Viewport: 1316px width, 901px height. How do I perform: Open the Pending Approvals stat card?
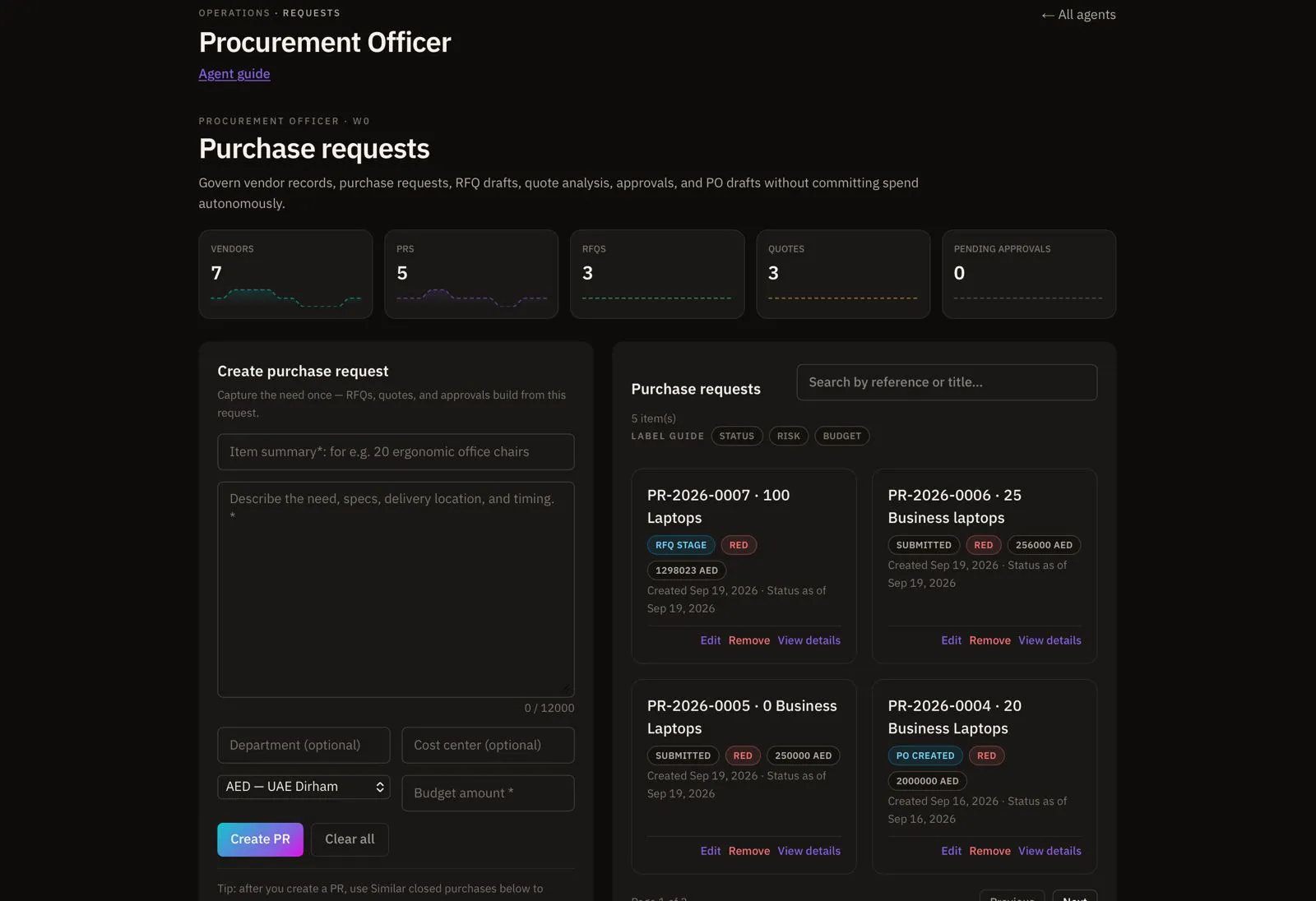click(1029, 274)
